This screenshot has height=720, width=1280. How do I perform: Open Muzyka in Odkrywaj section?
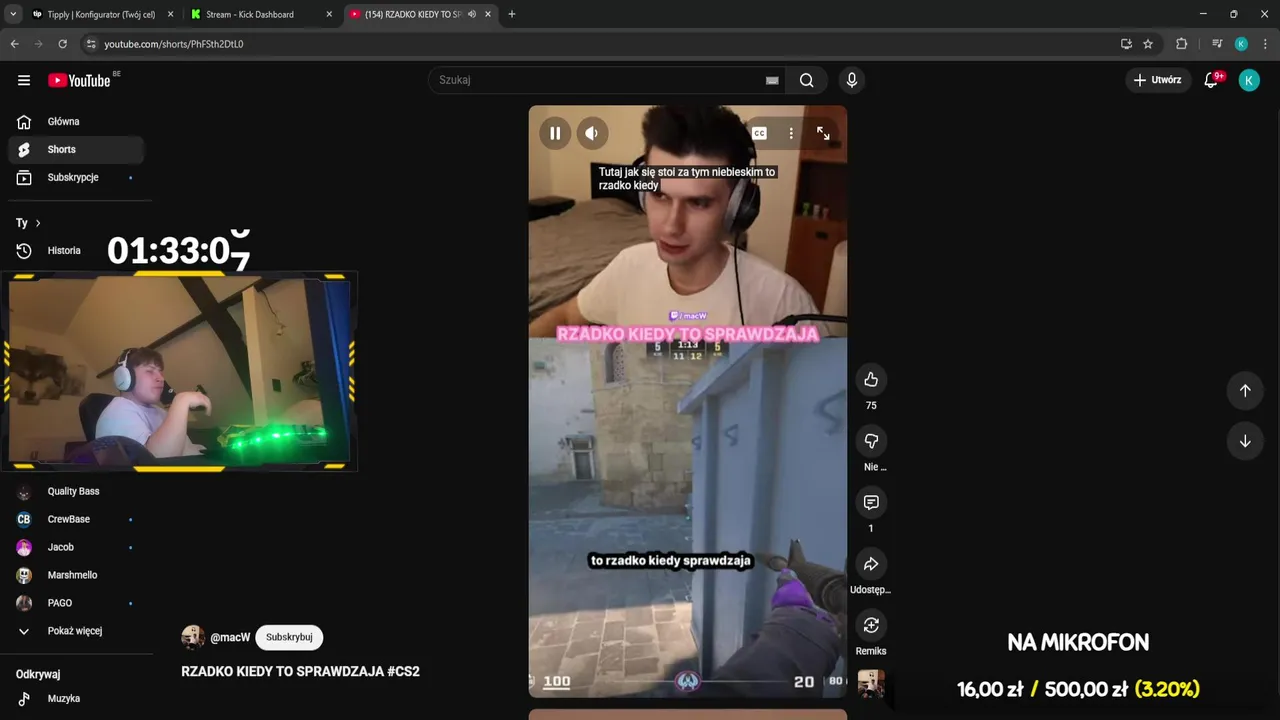click(x=76, y=699)
